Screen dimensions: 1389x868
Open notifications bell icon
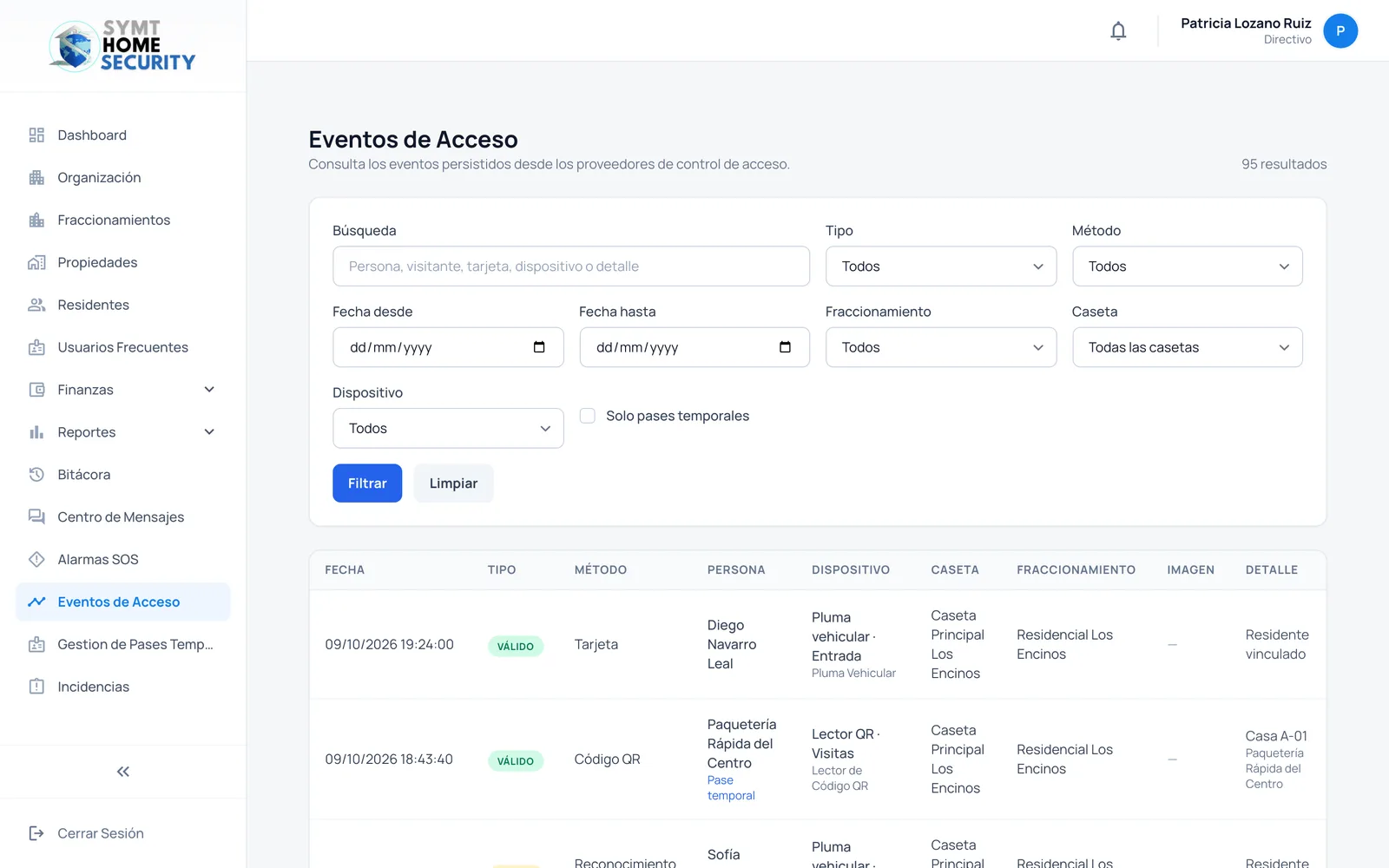coord(1118,31)
